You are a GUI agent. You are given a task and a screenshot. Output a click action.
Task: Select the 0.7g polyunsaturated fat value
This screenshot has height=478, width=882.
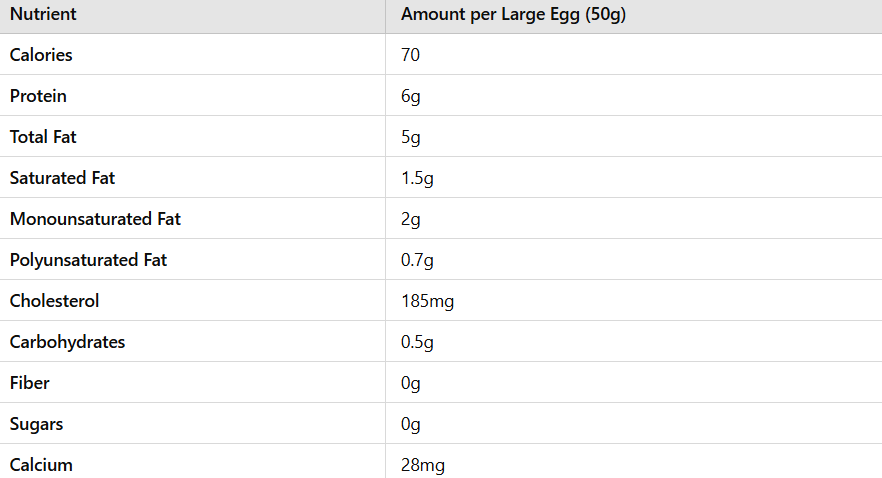(x=417, y=261)
